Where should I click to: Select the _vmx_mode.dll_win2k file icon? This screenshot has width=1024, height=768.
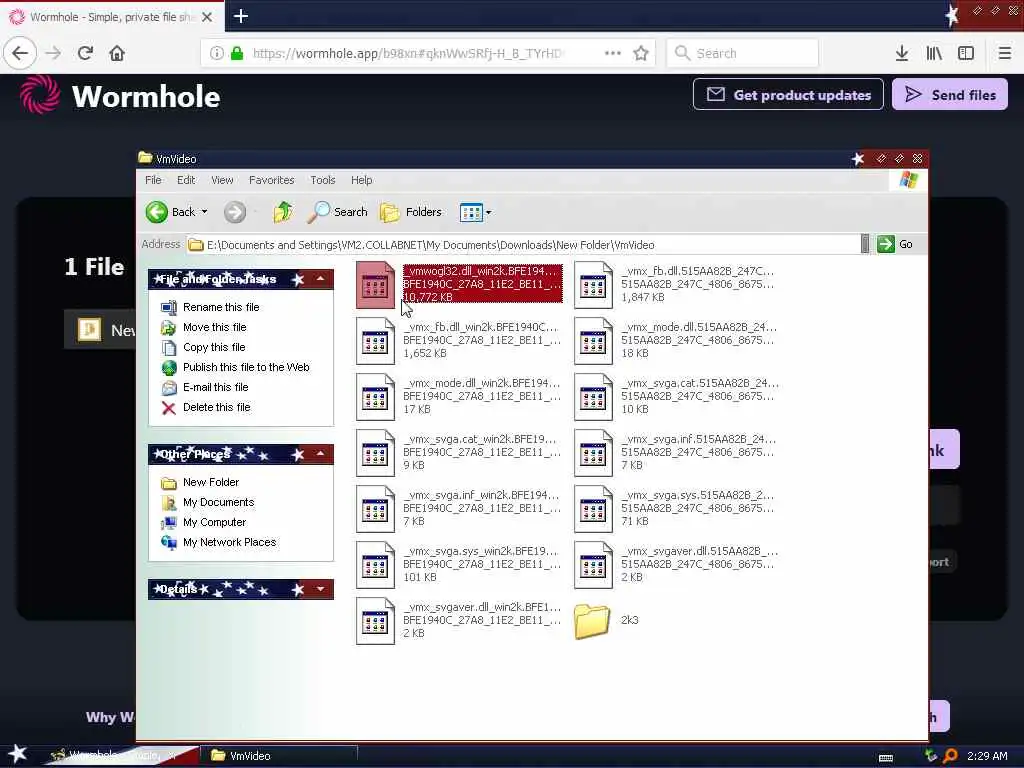375,396
